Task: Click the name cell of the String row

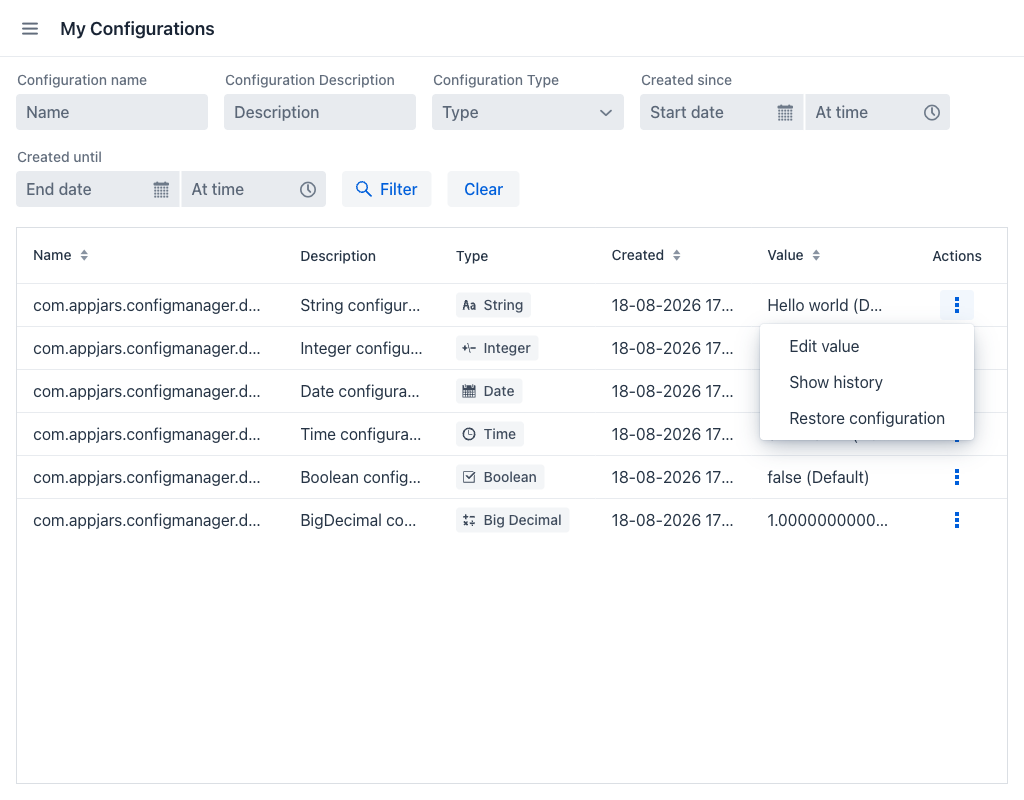Action: tap(147, 305)
